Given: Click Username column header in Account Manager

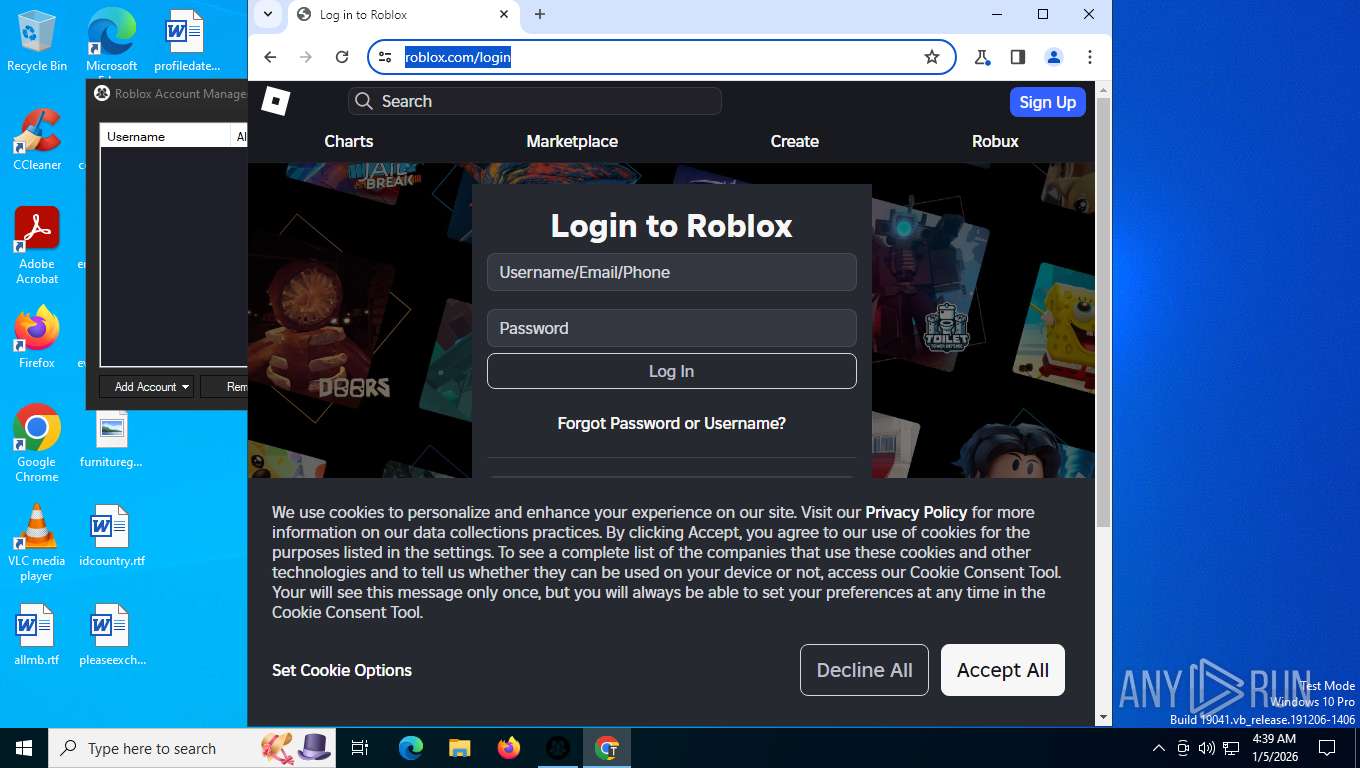Looking at the screenshot, I should (x=165, y=136).
